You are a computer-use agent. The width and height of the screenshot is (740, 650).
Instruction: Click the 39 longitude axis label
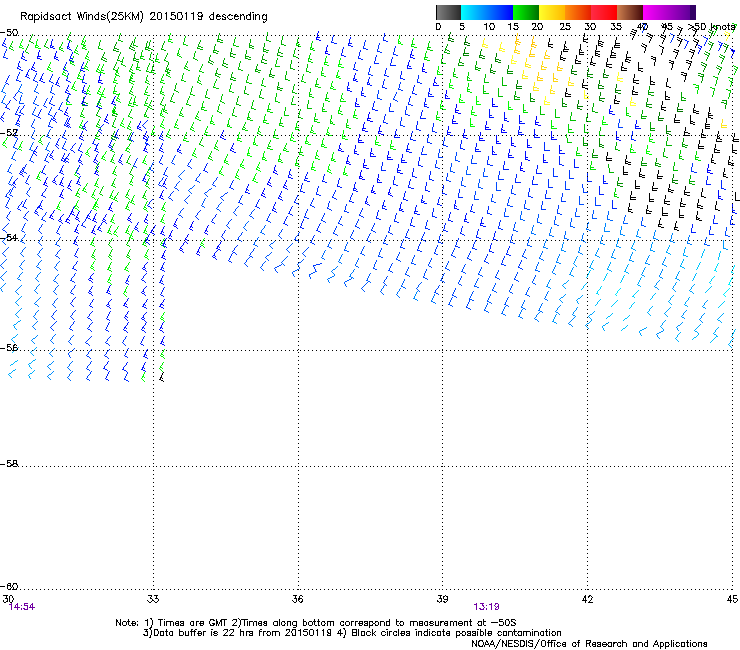pyautogui.click(x=442, y=599)
